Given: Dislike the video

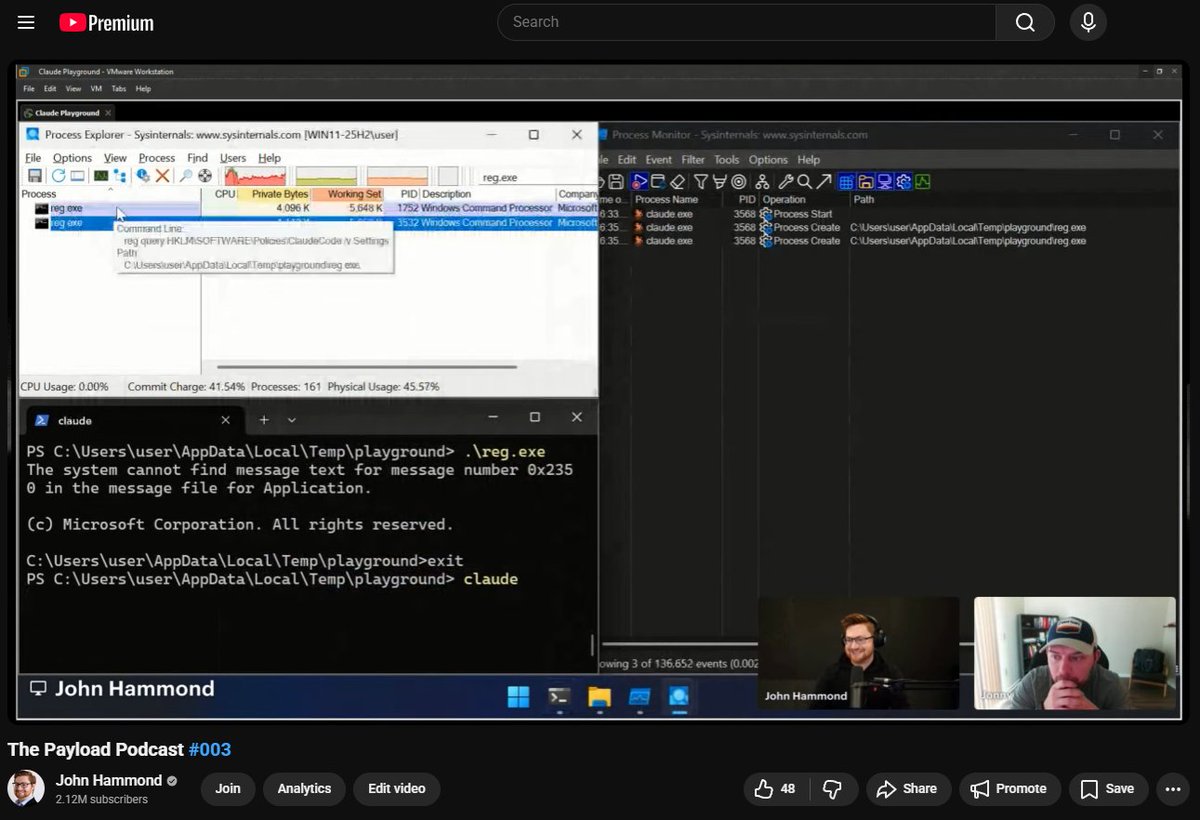Looking at the screenshot, I should pyautogui.click(x=832, y=789).
